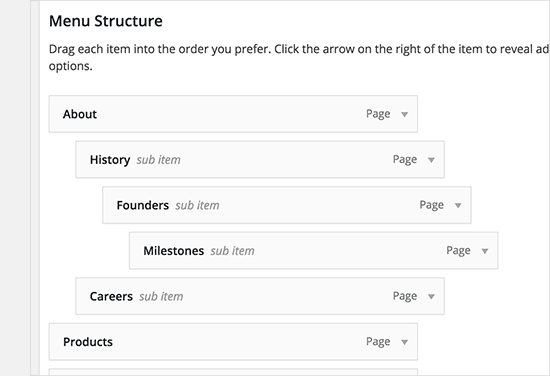The height and width of the screenshot is (376, 550).
Task: Expand the Careers sub item arrow
Action: click(x=431, y=297)
